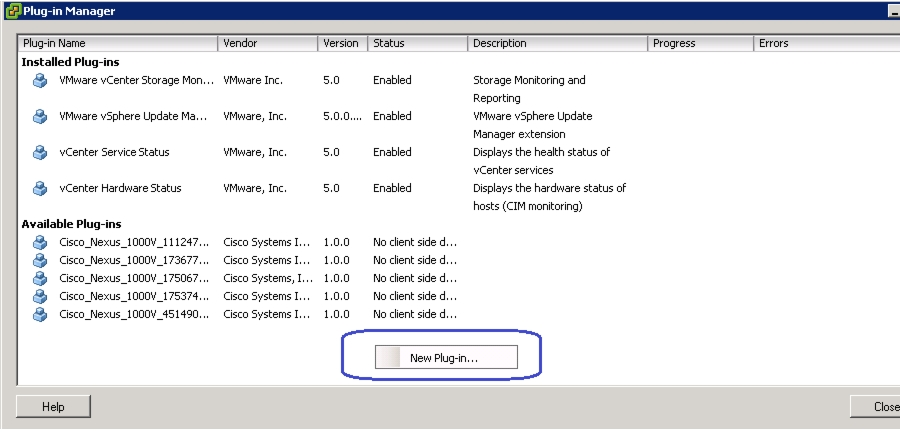The image size is (900, 432).
Task: Click the vCenter Service Status plug-in icon
Action: 40,153
